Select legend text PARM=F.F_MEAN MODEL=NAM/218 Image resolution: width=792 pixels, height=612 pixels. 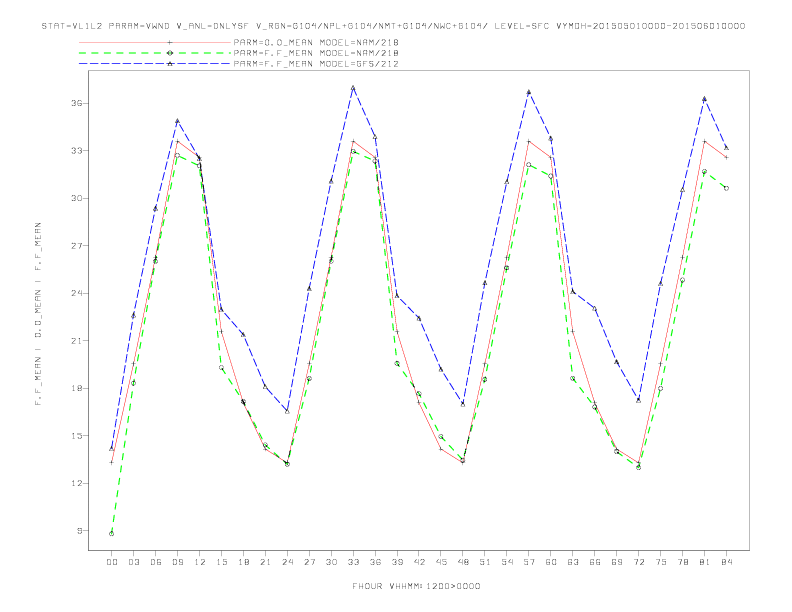316,53
